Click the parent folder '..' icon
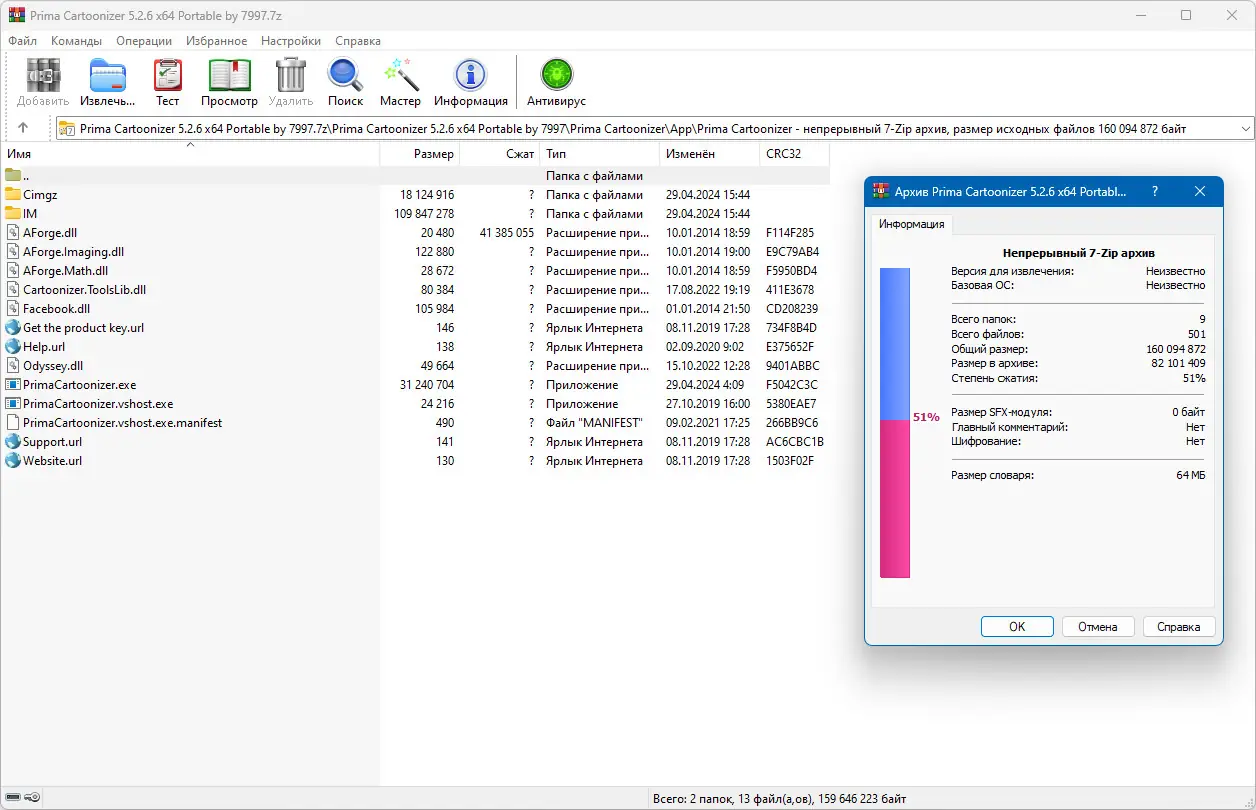Viewport: 1256px width, 810px height. [x=13, y=176]
